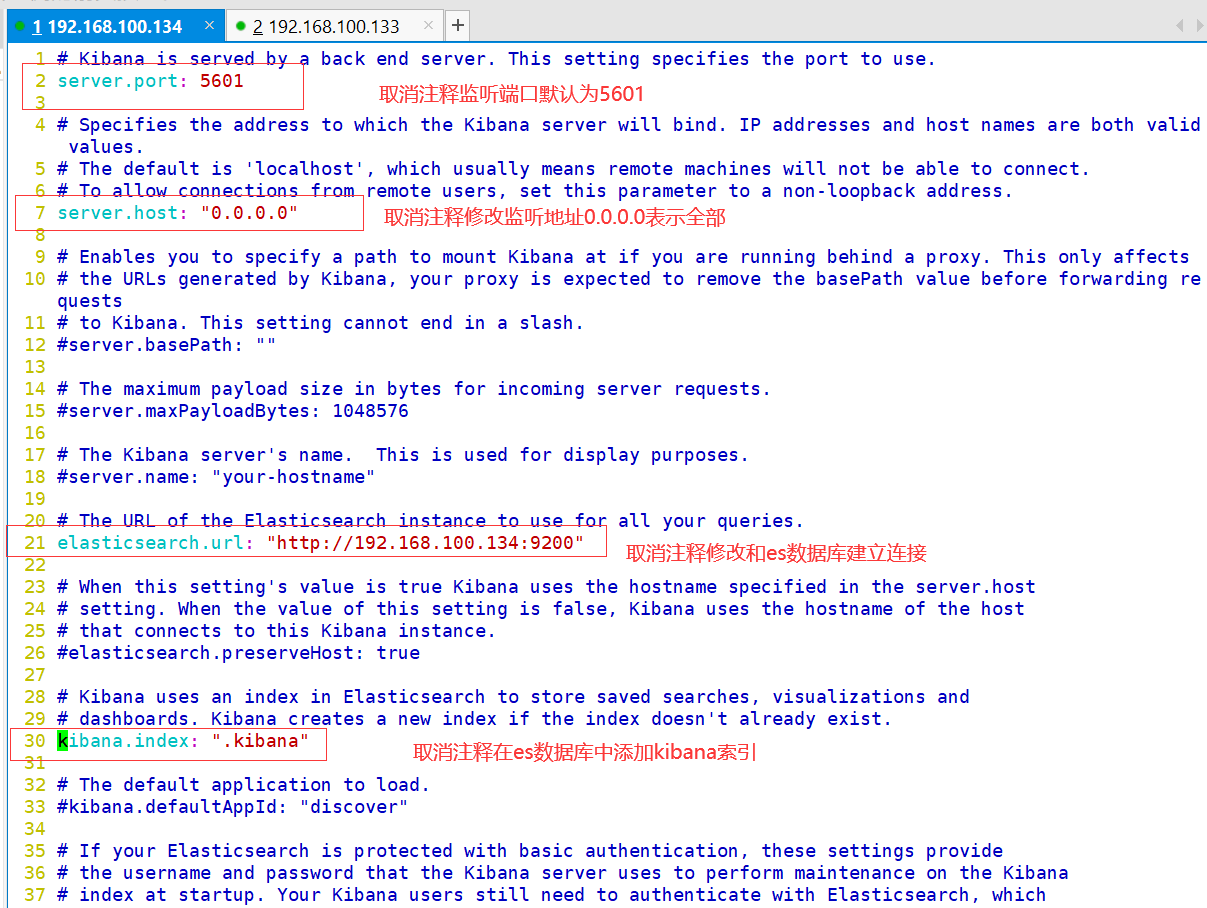This screenshot has width=1207, height=908.
Task: Close the 192.168.100.133 tab
Action: [429, 25]
